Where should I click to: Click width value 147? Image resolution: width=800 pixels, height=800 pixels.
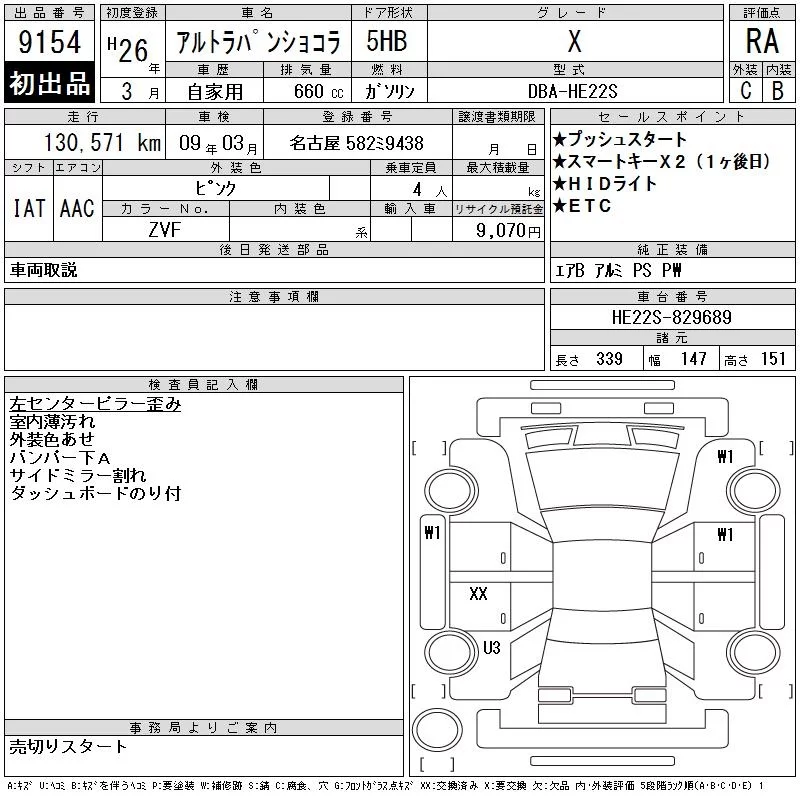(x=693, y=359)
